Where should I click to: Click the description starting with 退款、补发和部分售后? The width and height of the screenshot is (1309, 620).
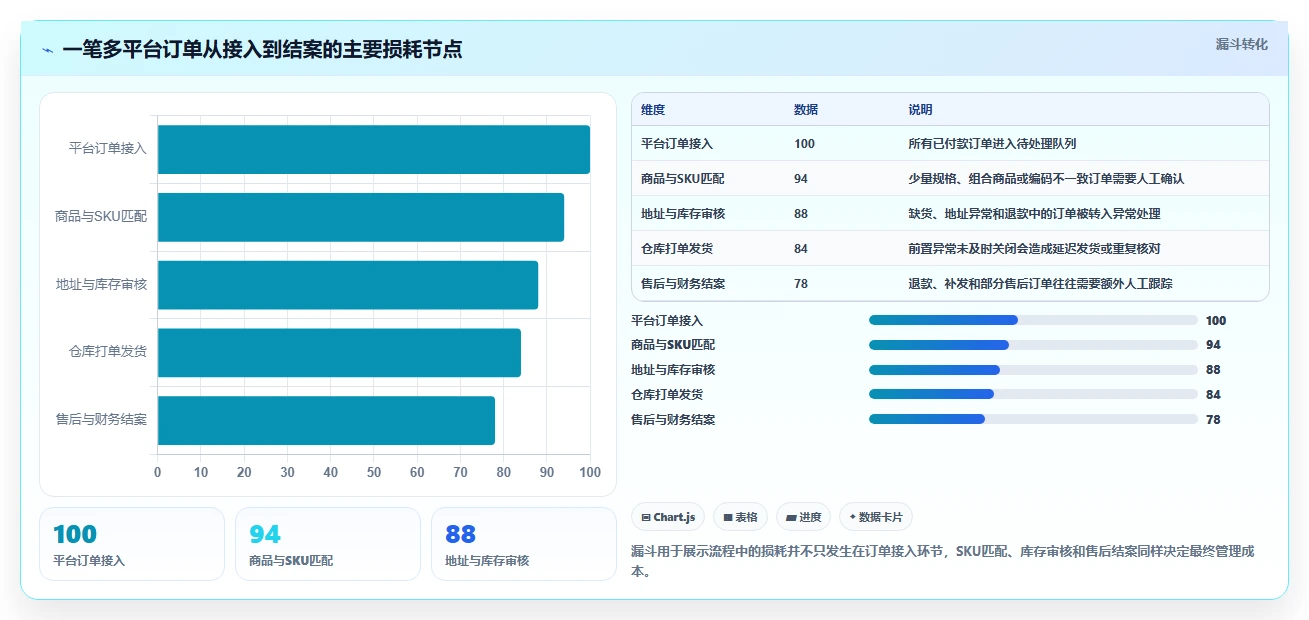pyautogui.click(x=1040, y=284)
